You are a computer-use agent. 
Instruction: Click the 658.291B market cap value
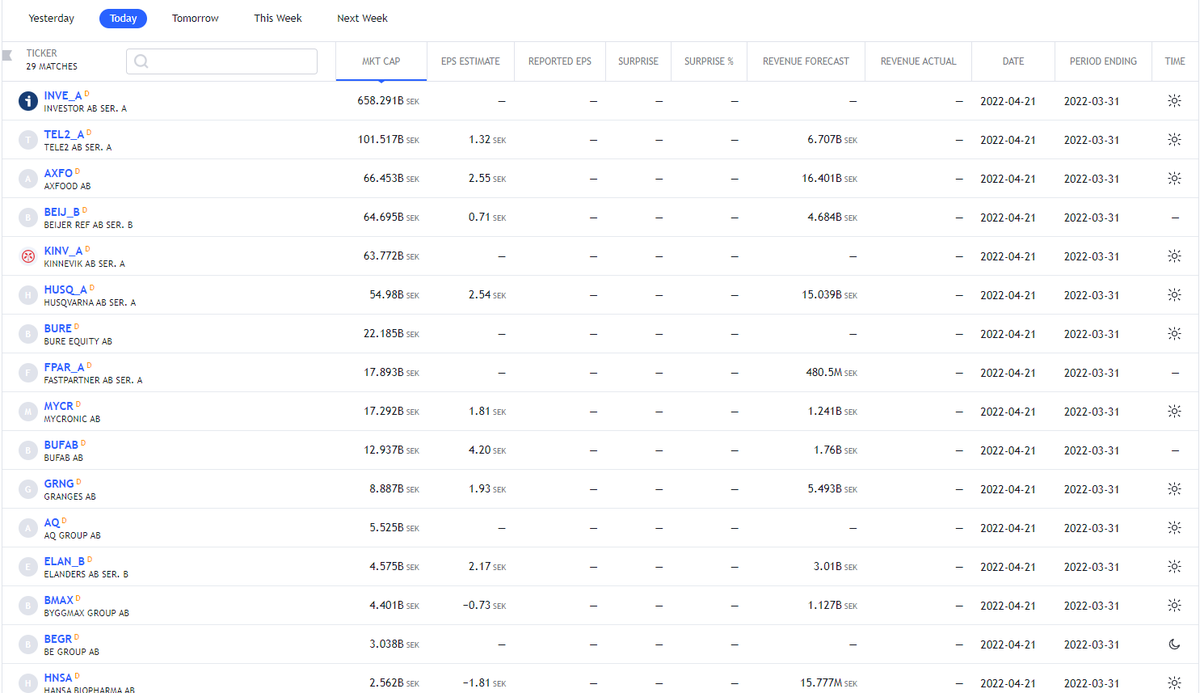(388, 101)
